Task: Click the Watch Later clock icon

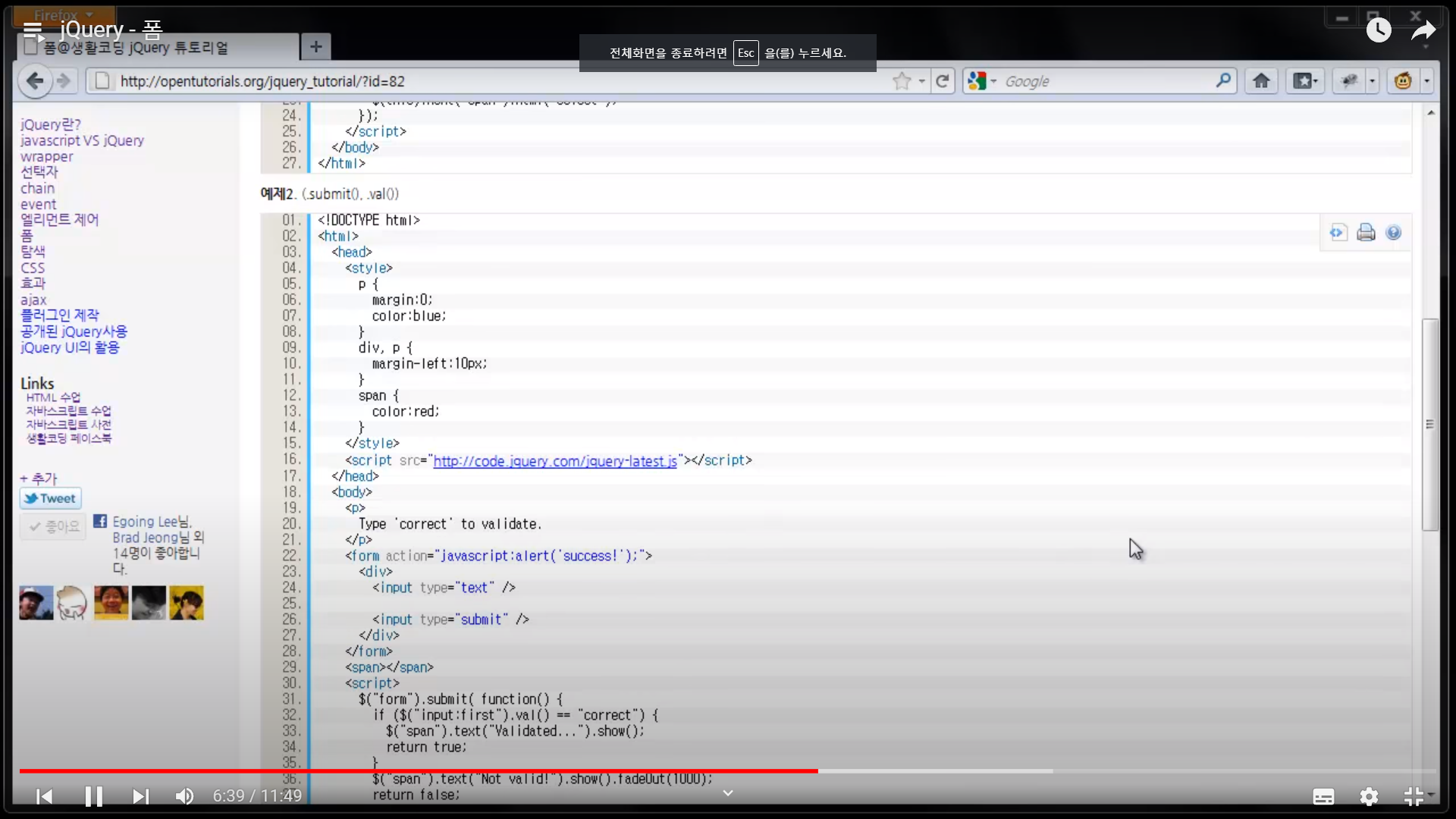Action: tap(1379, 30)
